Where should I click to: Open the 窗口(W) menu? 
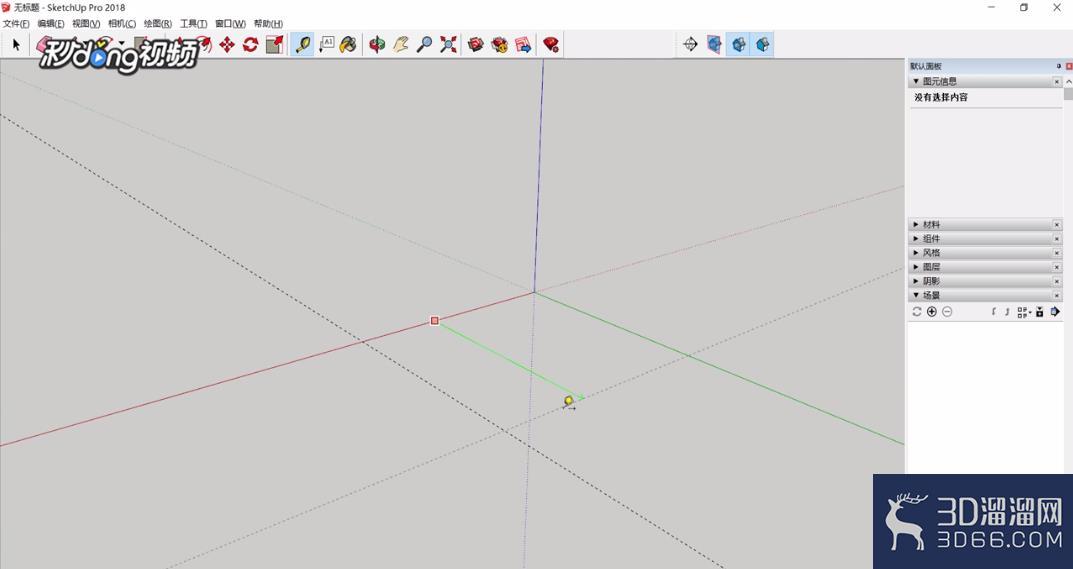(x=230, y=24)
